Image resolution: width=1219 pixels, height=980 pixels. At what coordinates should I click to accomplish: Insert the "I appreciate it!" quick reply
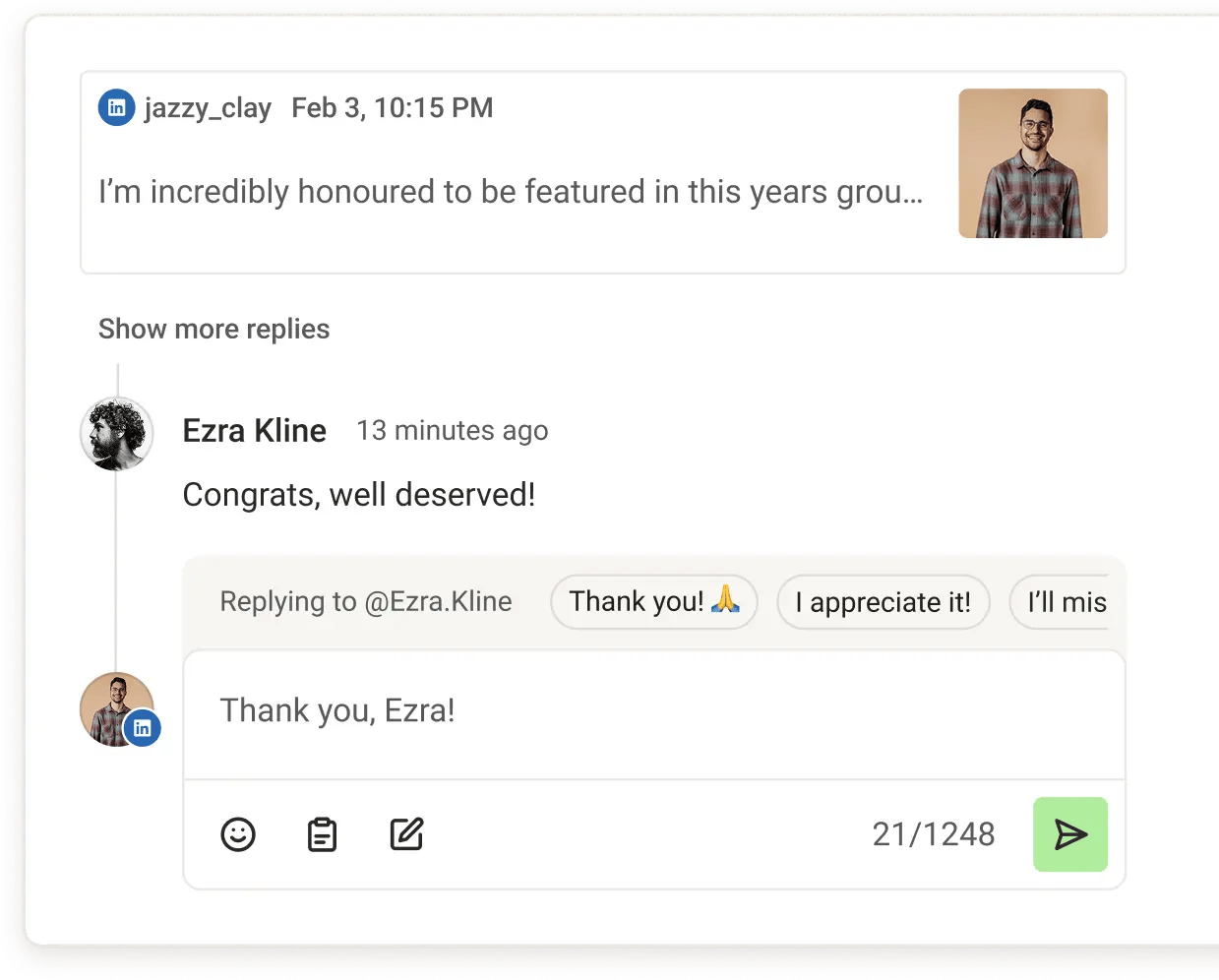coord(883,602)
